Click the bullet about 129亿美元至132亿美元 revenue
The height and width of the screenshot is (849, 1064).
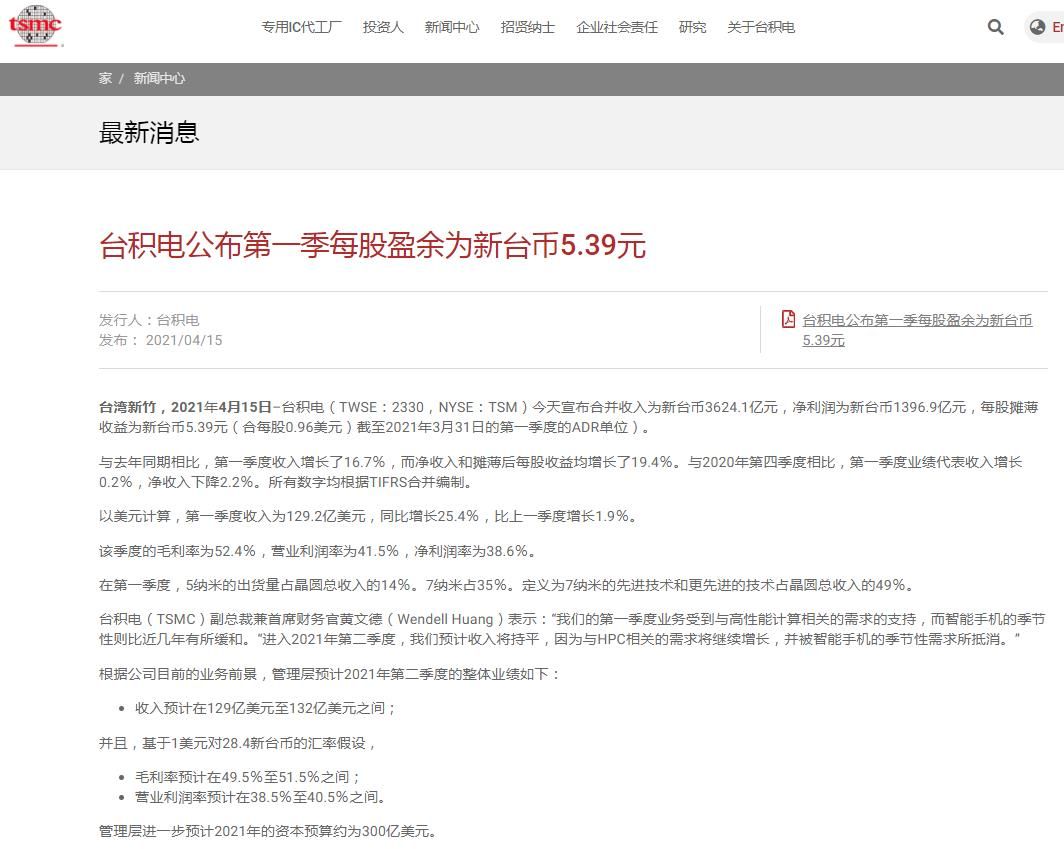pyautogui.click(x=265, y=708)
